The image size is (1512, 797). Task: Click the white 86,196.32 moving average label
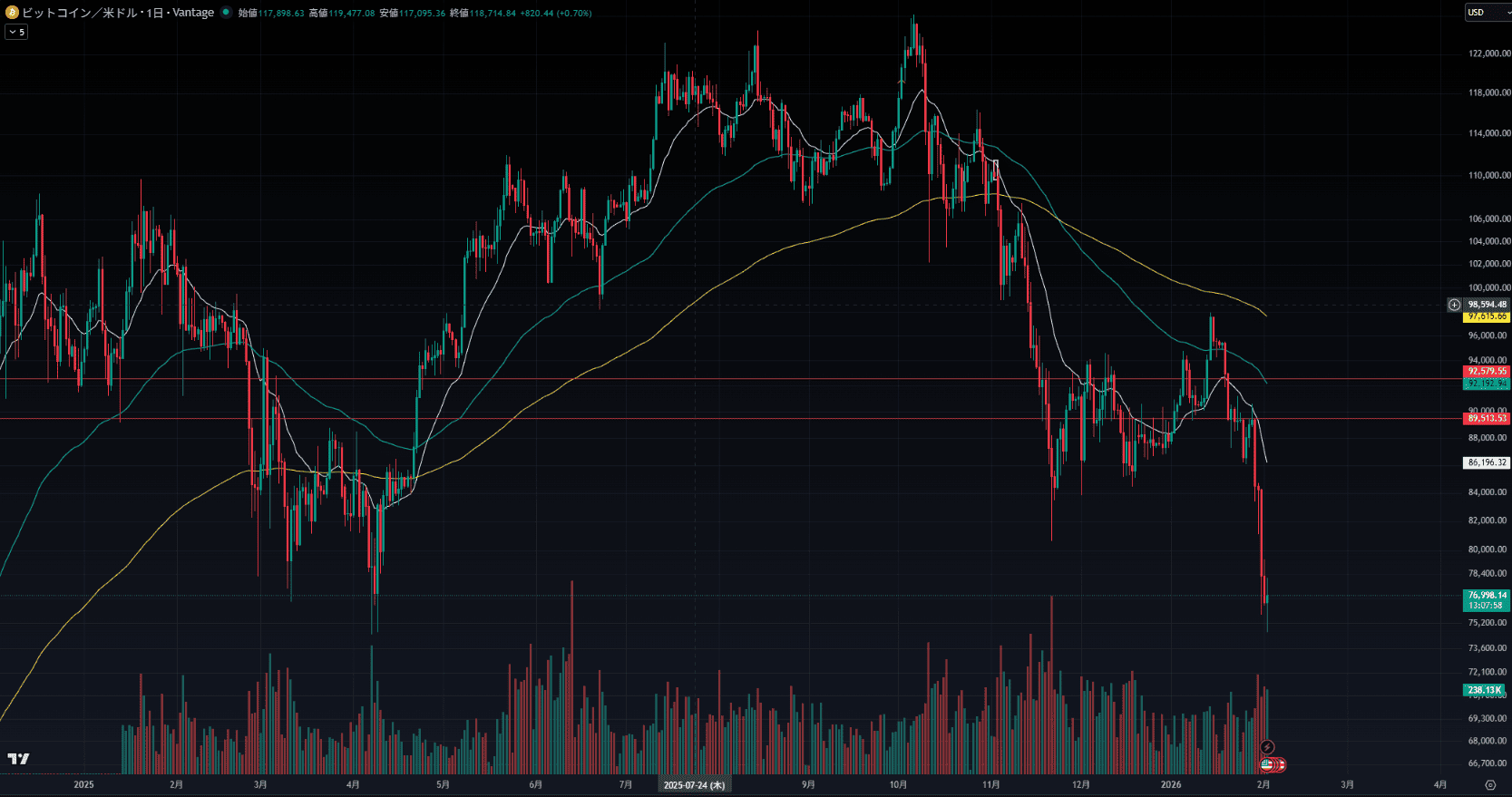click(x=1487, y=462)
